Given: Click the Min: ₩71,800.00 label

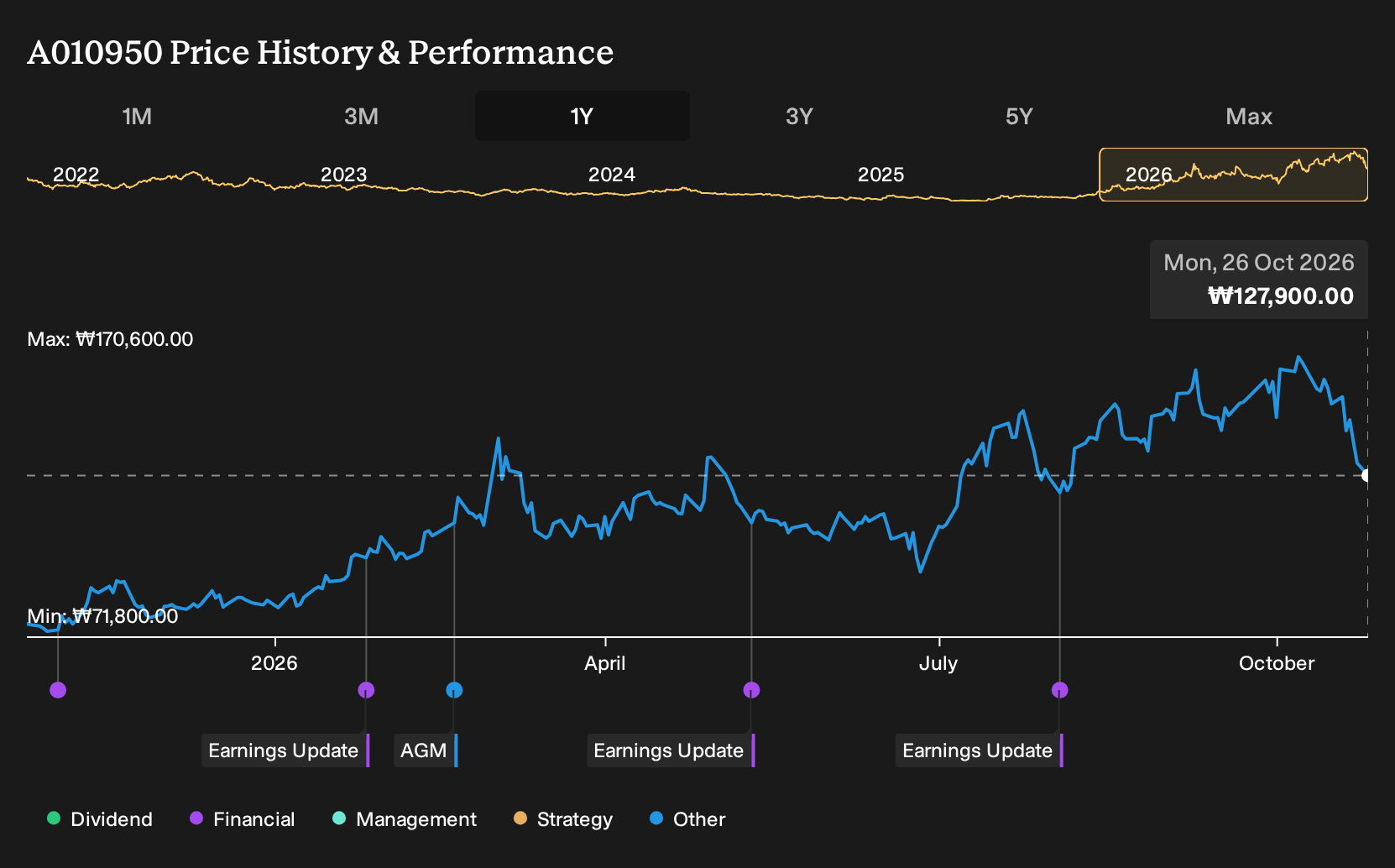Looking at the screenshot, I should coord(102,616).
